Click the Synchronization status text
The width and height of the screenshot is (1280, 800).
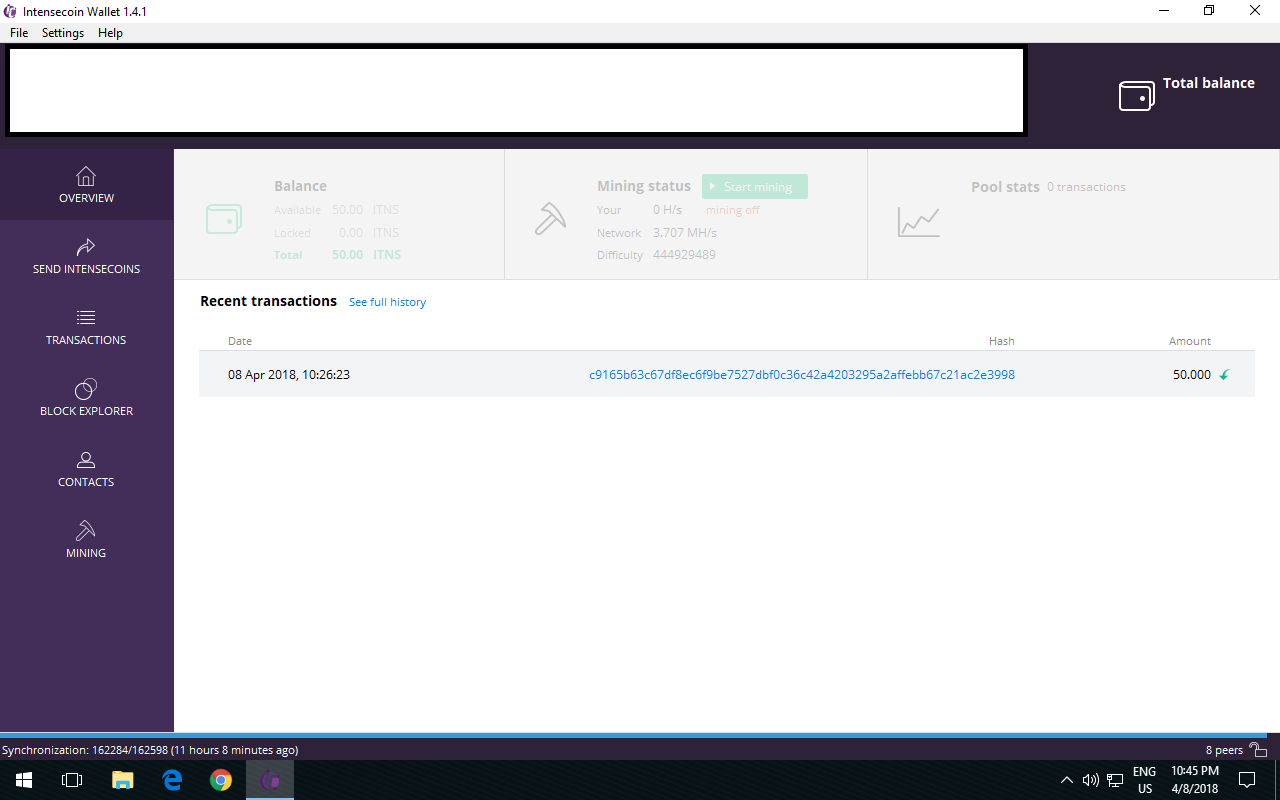(x=150, y=750)
